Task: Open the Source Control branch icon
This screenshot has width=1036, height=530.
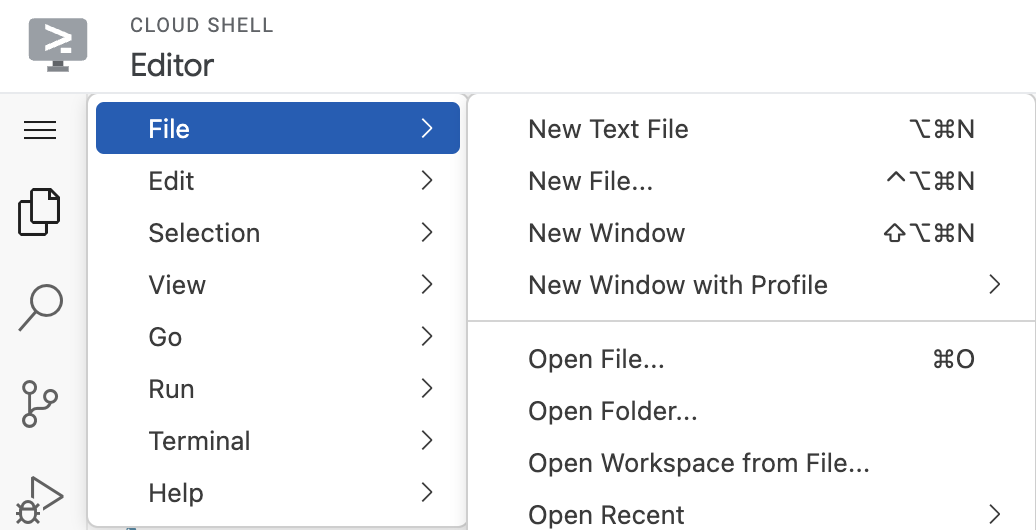Action: click(40, 403)
